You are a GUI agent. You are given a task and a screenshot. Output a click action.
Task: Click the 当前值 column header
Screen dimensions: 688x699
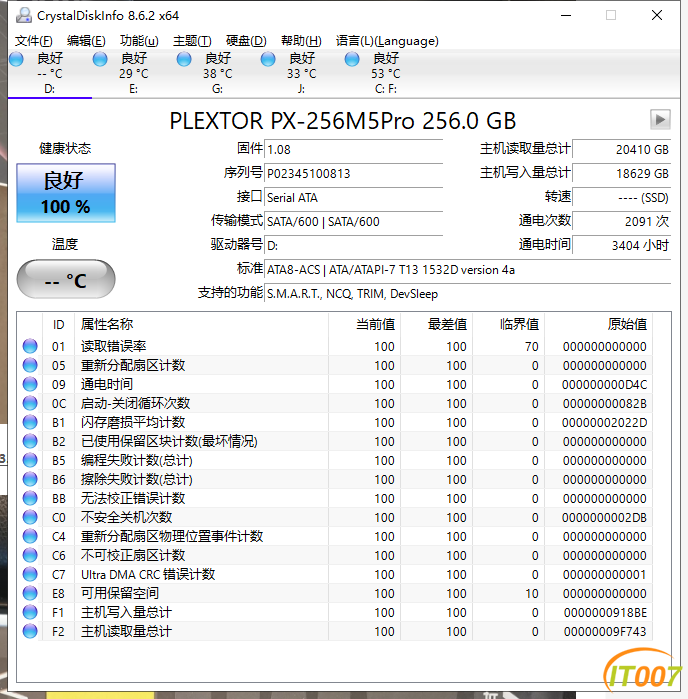point(364,324)
